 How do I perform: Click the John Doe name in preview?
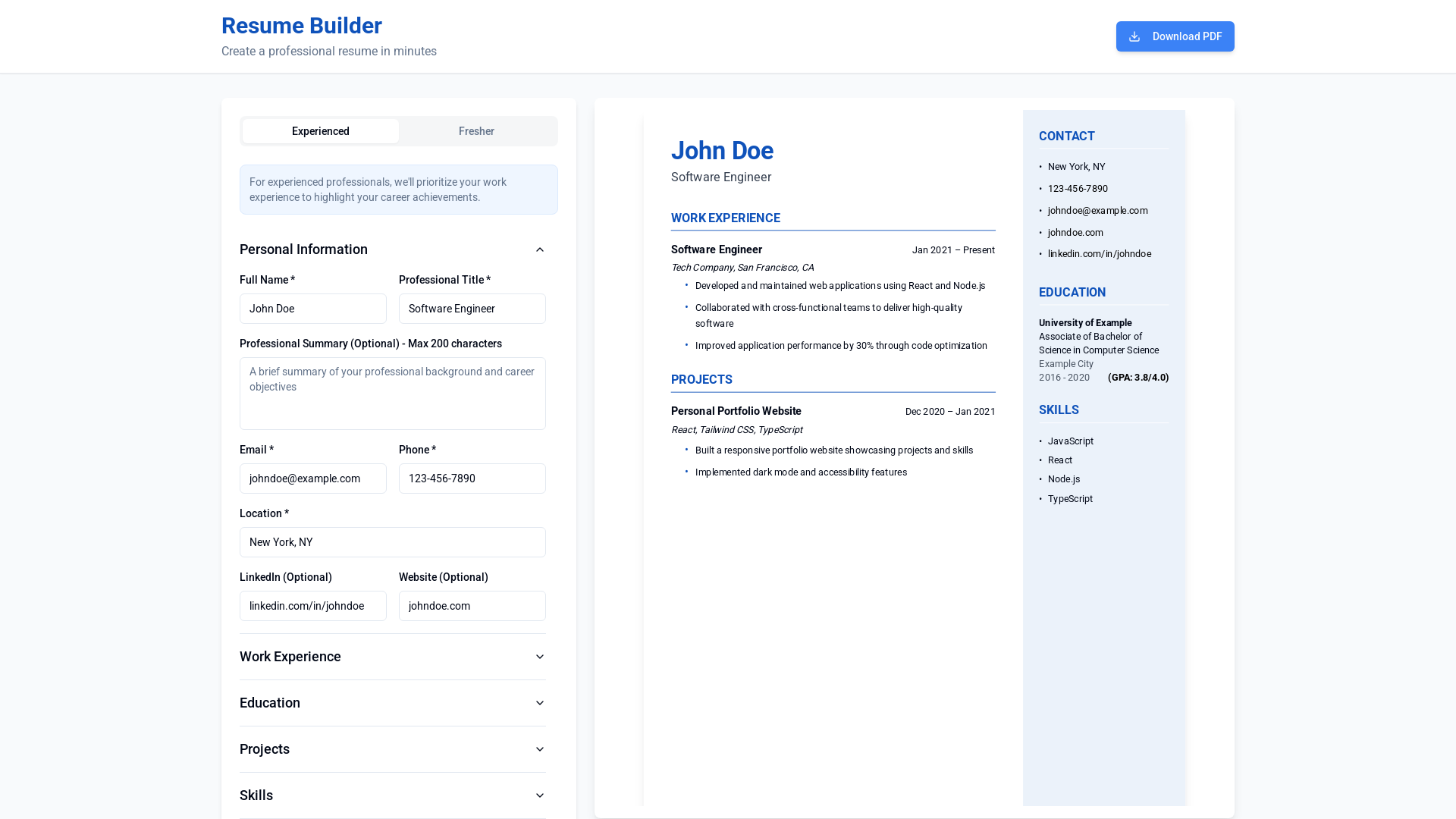(x=722, y=151)
